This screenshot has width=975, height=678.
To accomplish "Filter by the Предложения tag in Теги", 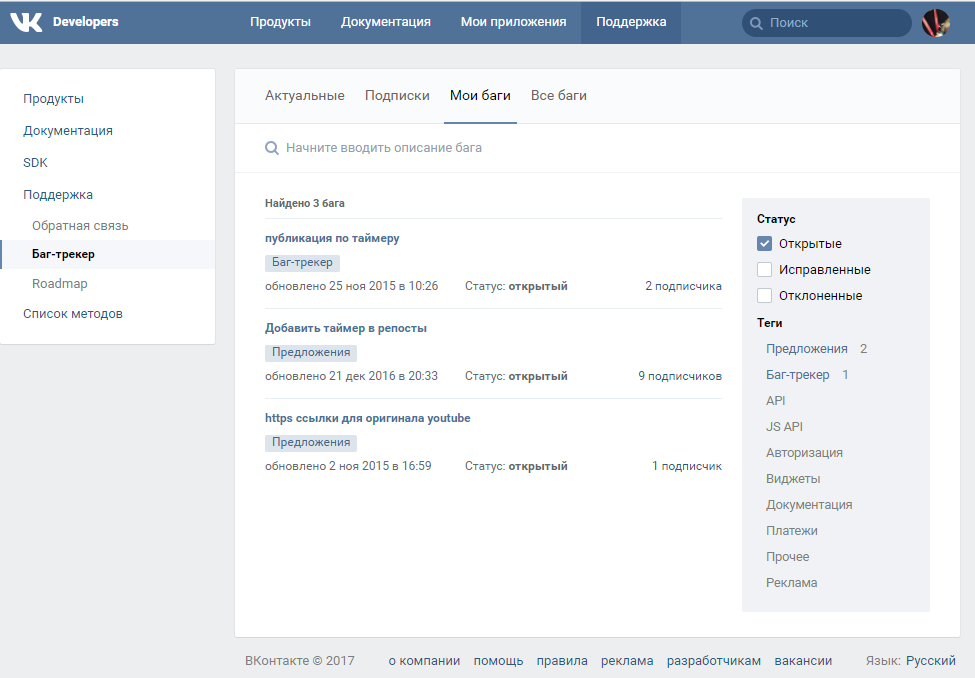I will (x=806, y=349).
